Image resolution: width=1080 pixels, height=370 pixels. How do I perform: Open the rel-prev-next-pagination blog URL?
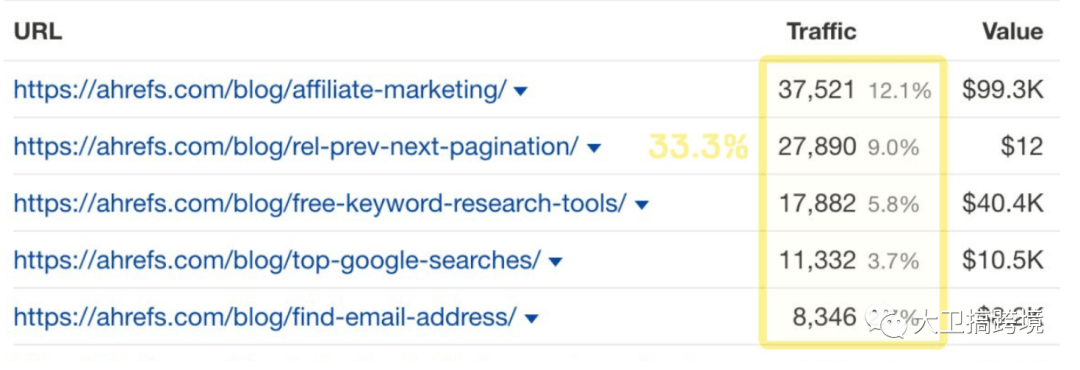click(x=296, y=147)
